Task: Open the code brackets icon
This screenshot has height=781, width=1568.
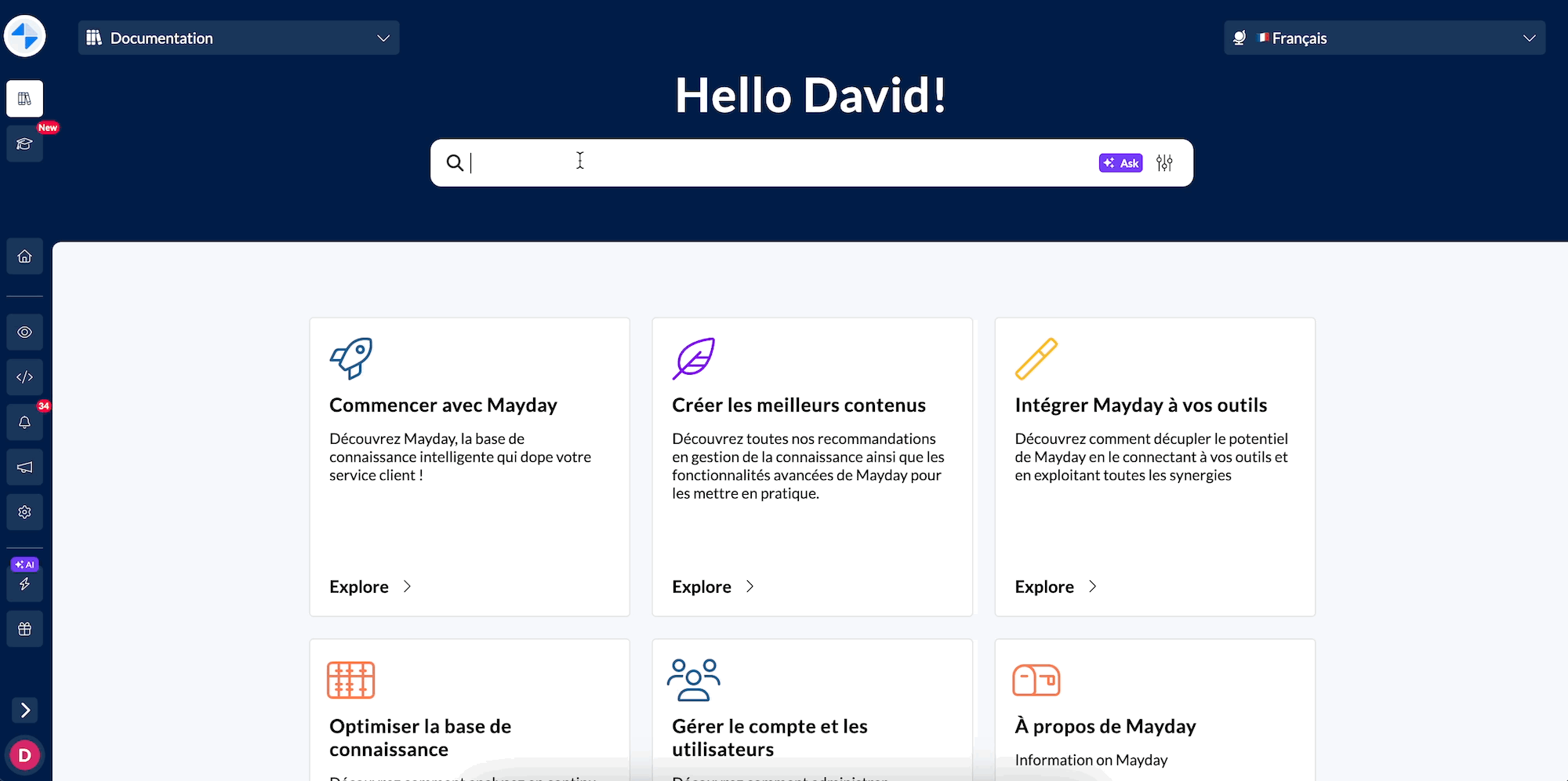Action: pyautogui.click(x=24, y=377)
